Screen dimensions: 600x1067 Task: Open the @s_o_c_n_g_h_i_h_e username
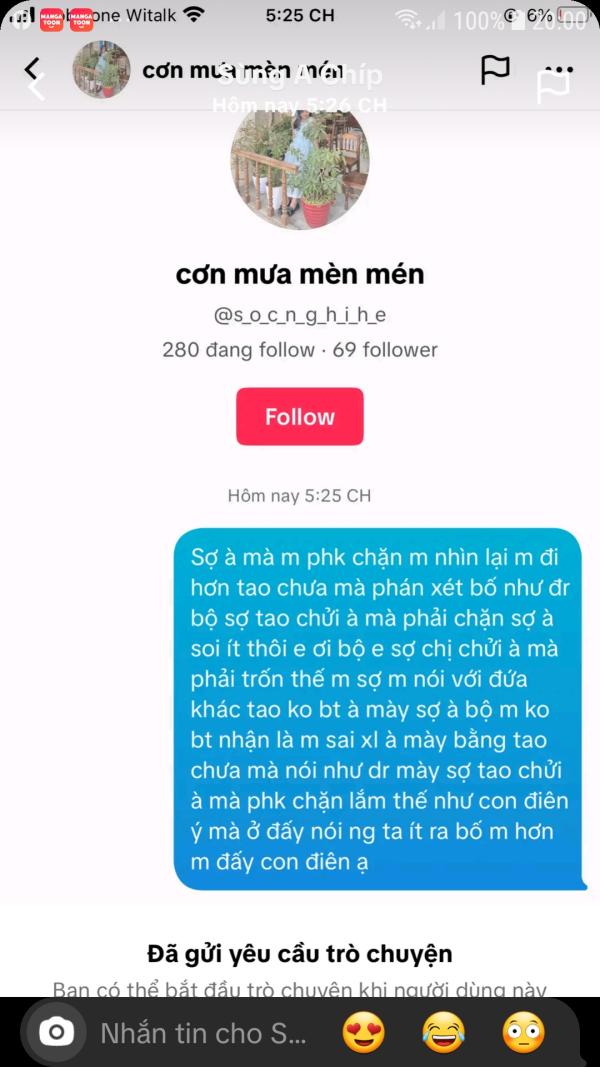[x=300, y=315]
